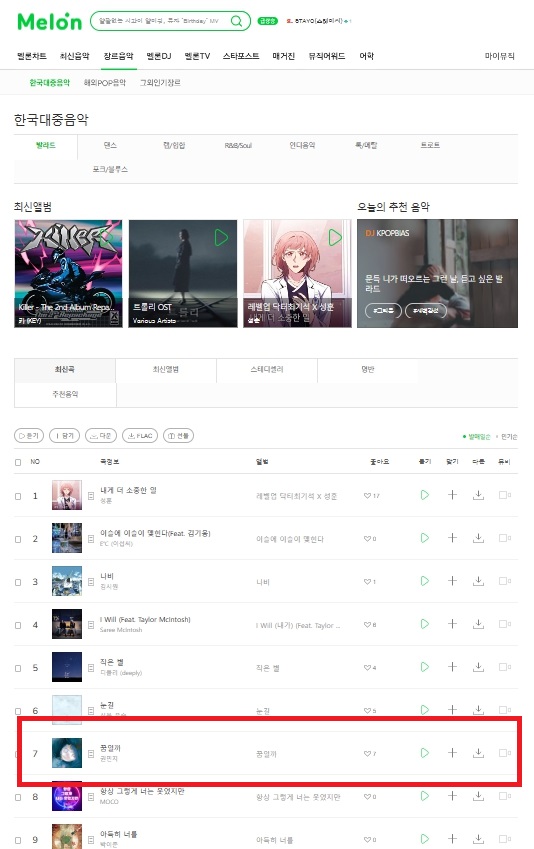The height and width of the screenshot is (849, 534).
Task: Check the select-all checkbox in list header
Action: click(18, 462)
